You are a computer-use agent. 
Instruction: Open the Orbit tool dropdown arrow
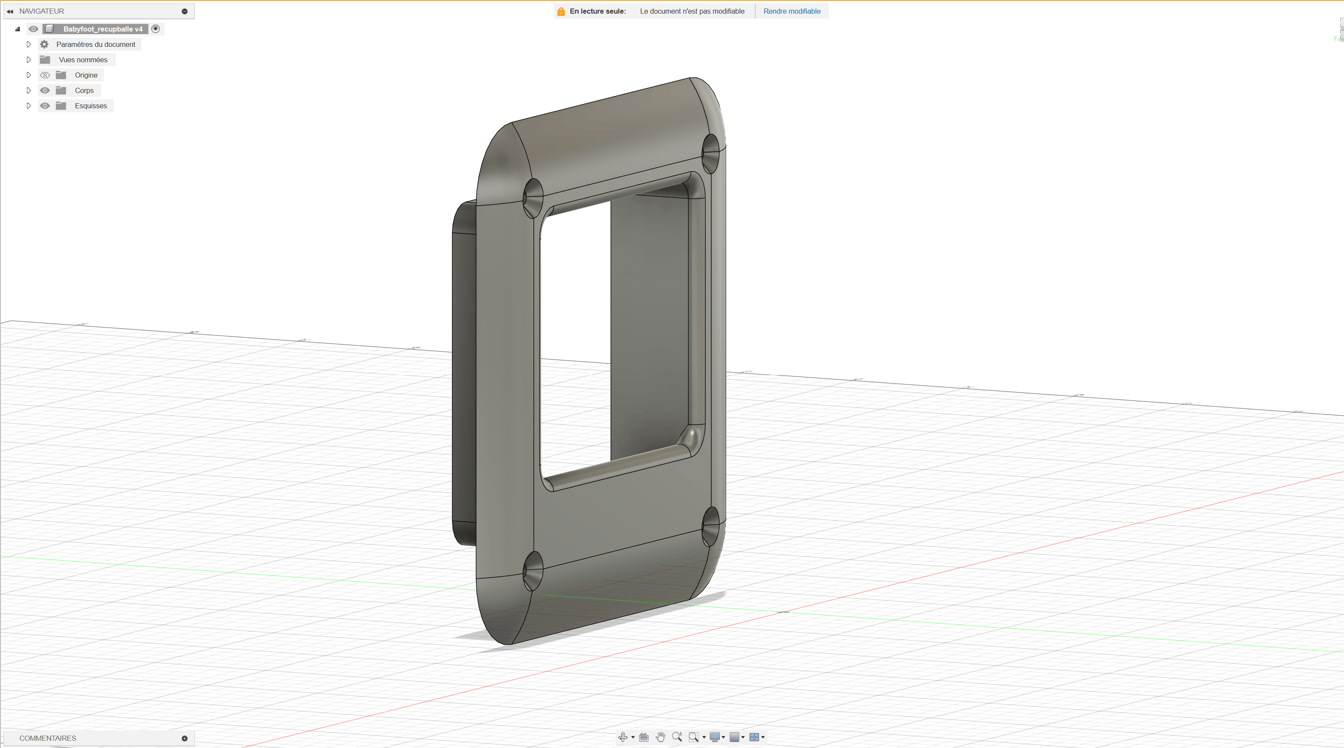[632, 738]
